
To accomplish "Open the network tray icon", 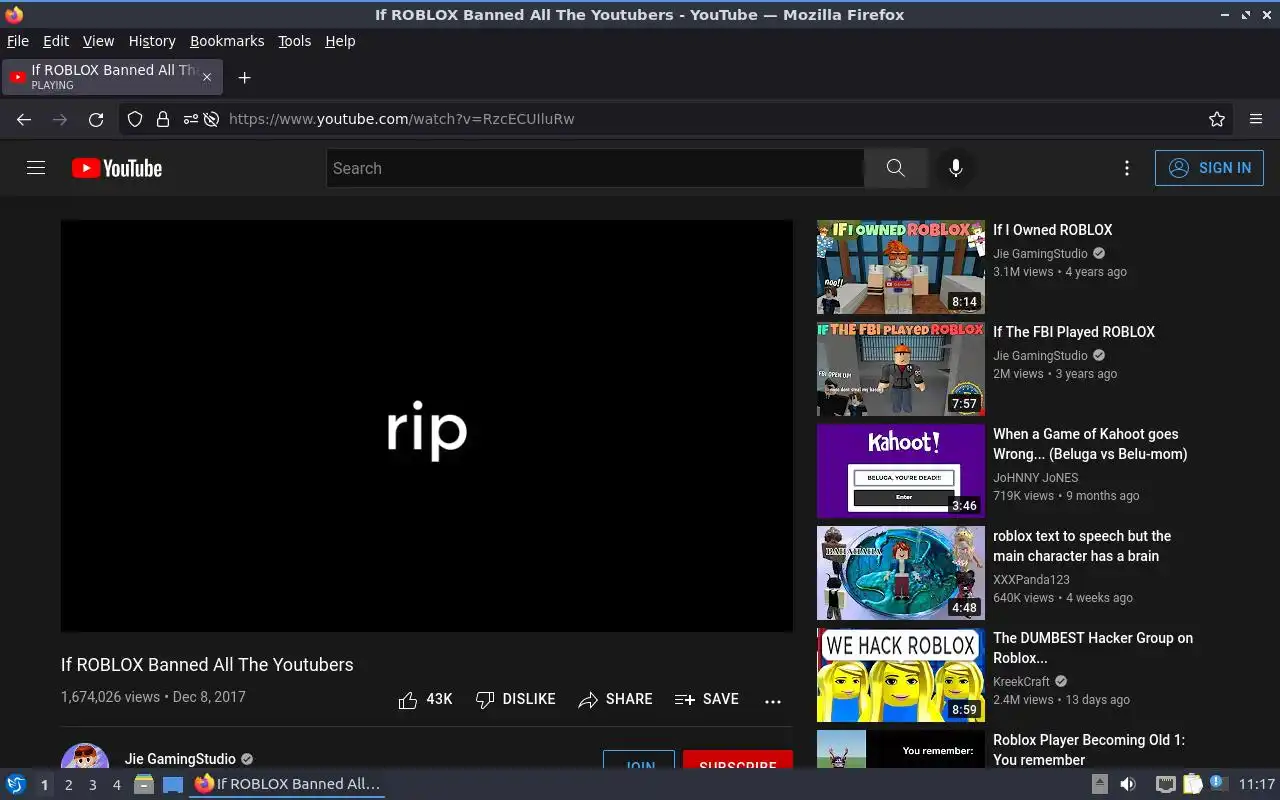I will [x=1166, y=785].
